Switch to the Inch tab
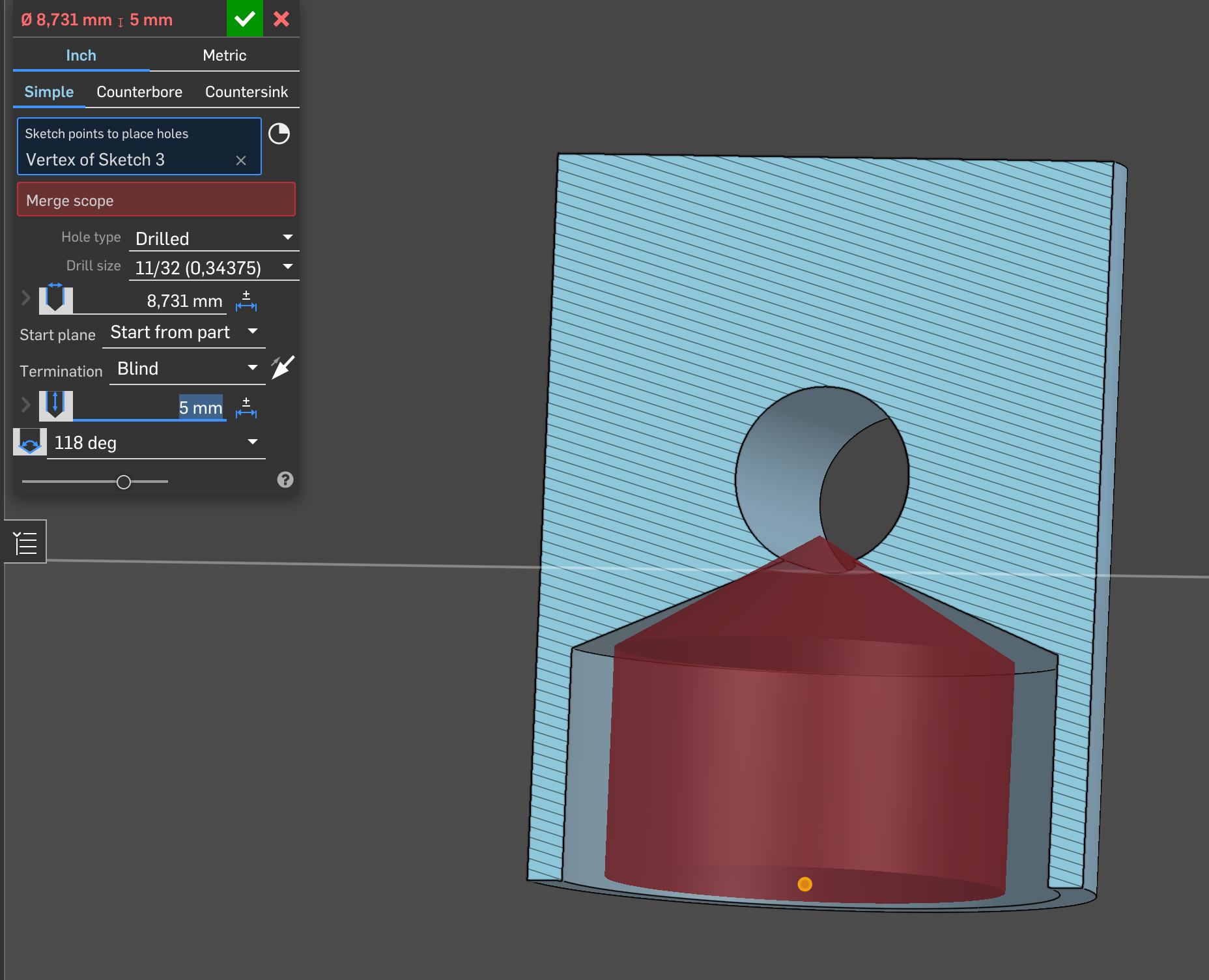The width and height of the screenshot is (1209, 980). coord(81,55)
